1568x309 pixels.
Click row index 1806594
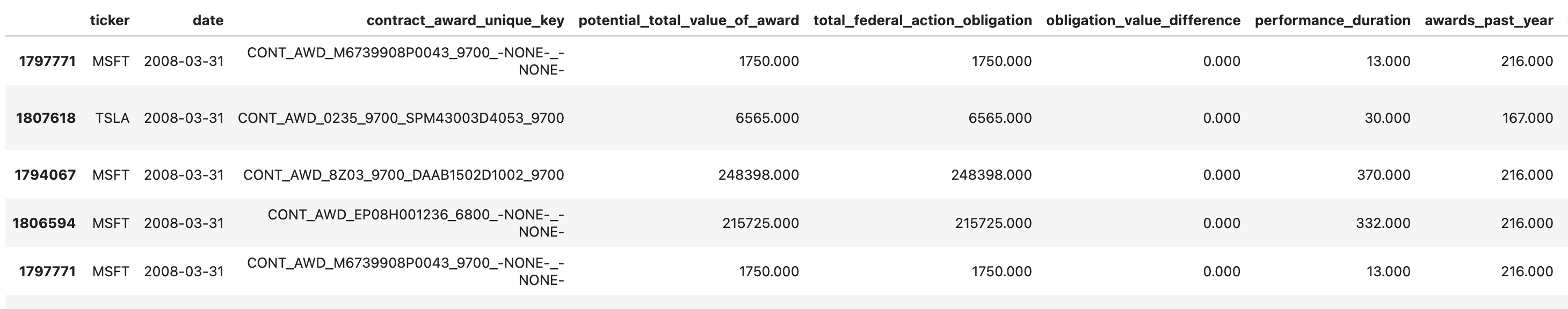pos(44,223)
